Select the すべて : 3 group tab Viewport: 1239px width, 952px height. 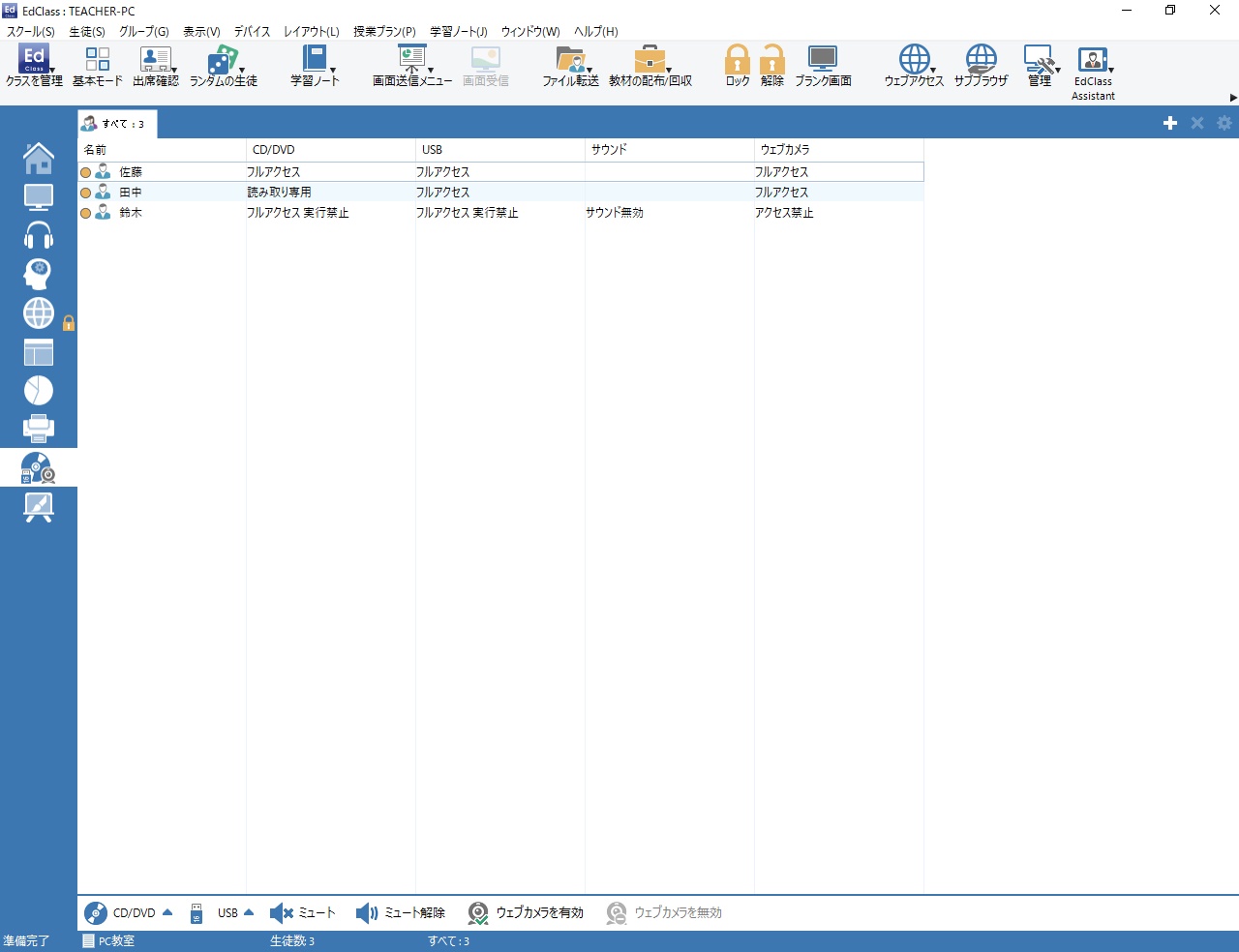click(x=116, y=124)
